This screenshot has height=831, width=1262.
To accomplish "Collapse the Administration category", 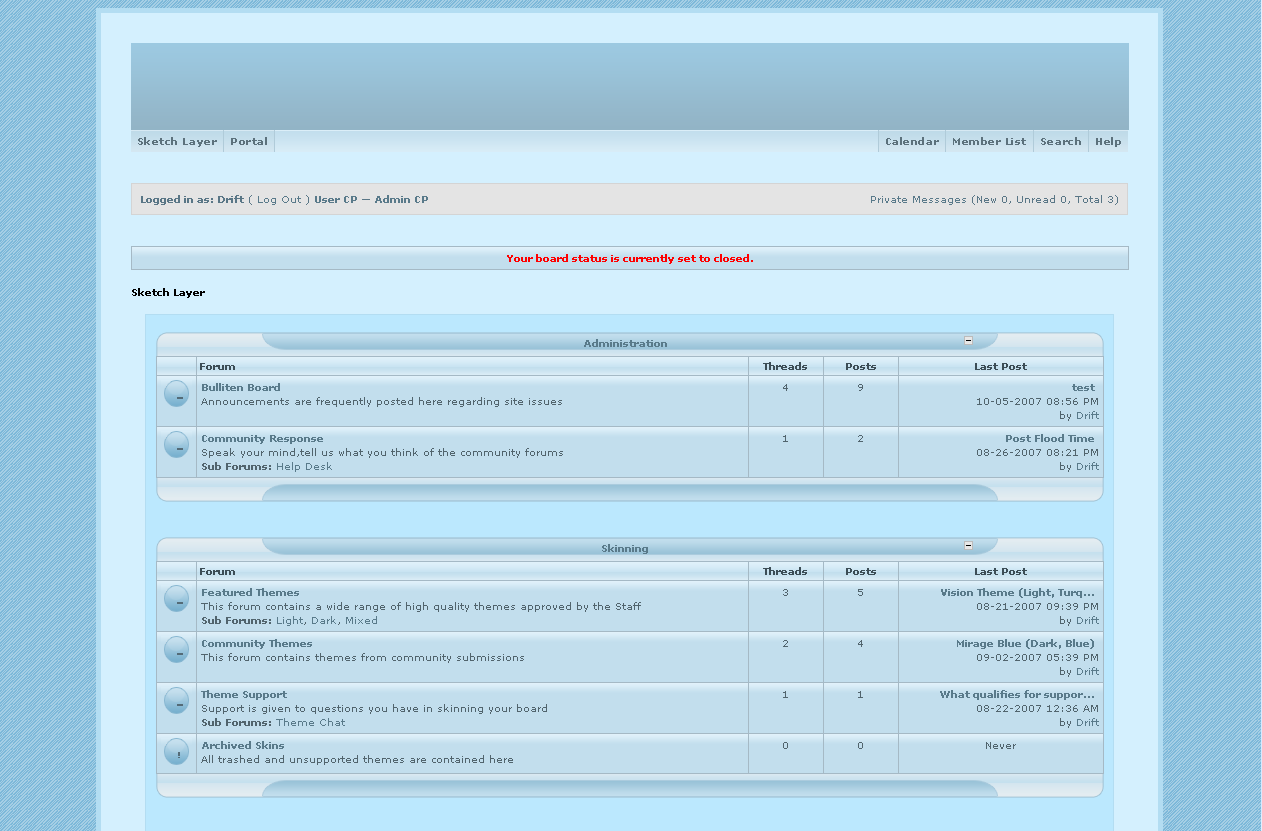I will click(x=968, y=341).
